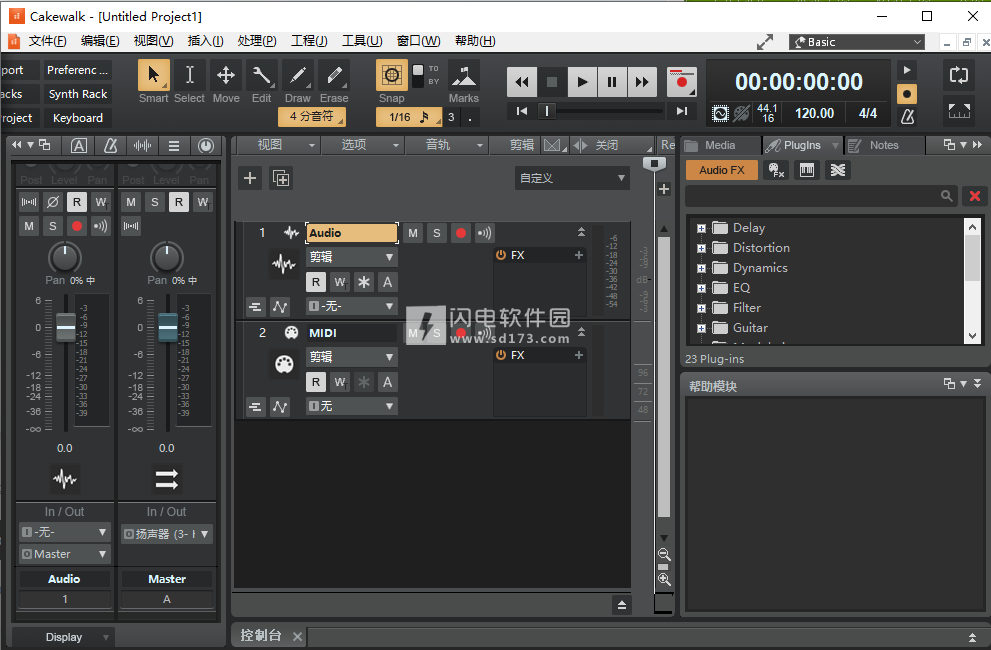This screenshot has height=650, width=991.
Task: Activate the Move tool
Action: (x=226, y=75)
